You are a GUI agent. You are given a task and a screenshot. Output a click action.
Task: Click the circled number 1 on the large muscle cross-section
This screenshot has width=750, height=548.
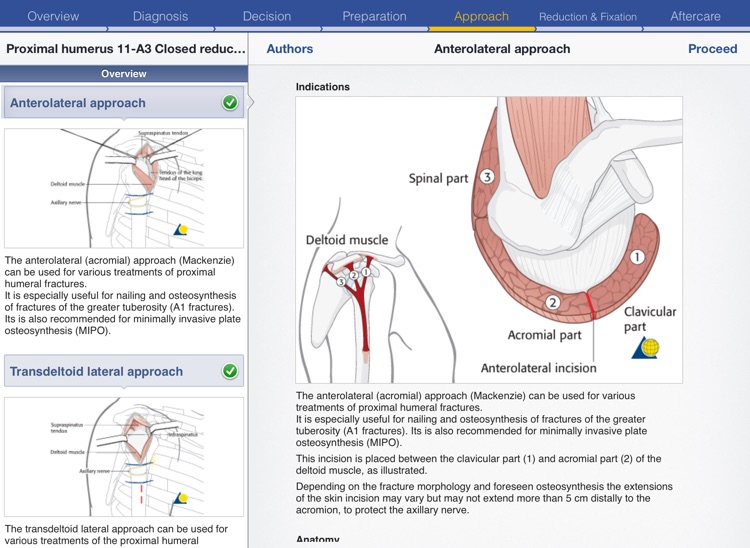pos(637,257)
